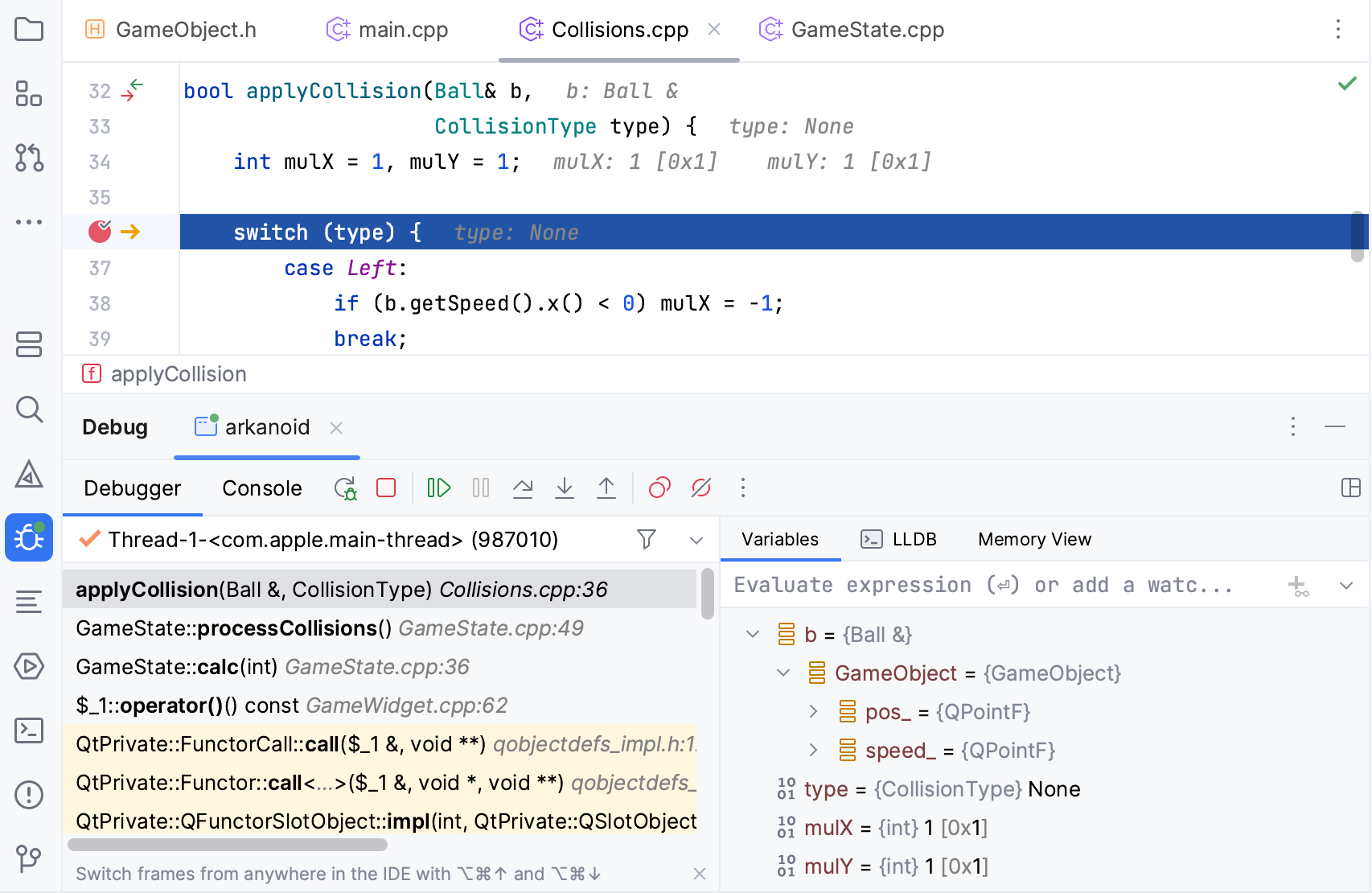Image resolution: width=1372 pixels, height=893 pixels.
Task: Open the Problems tool window in the sidebar
Action: [x=29, y=795]
